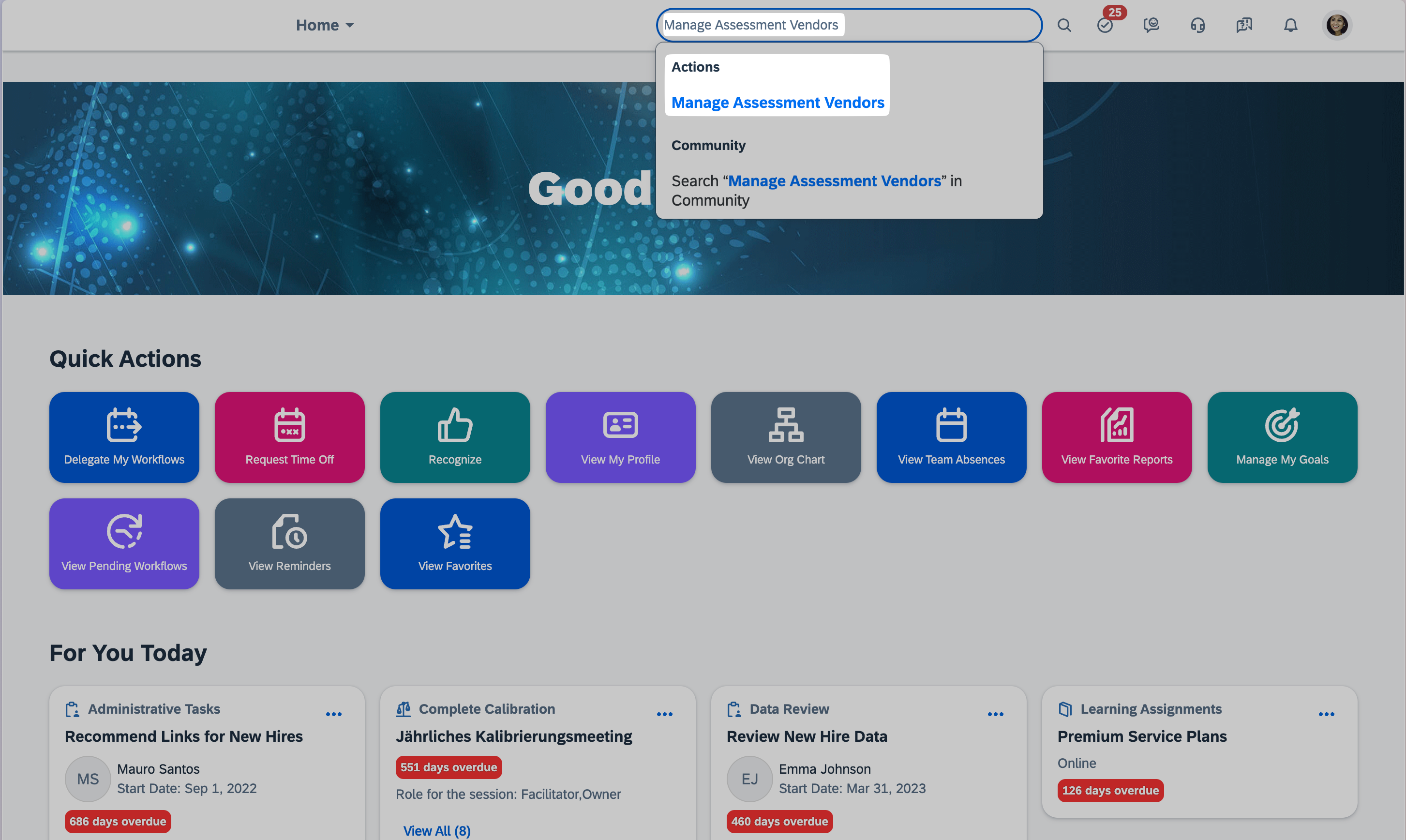Open View Favorites star tile
Screen dimensions: 1406x840
[455, 543]
